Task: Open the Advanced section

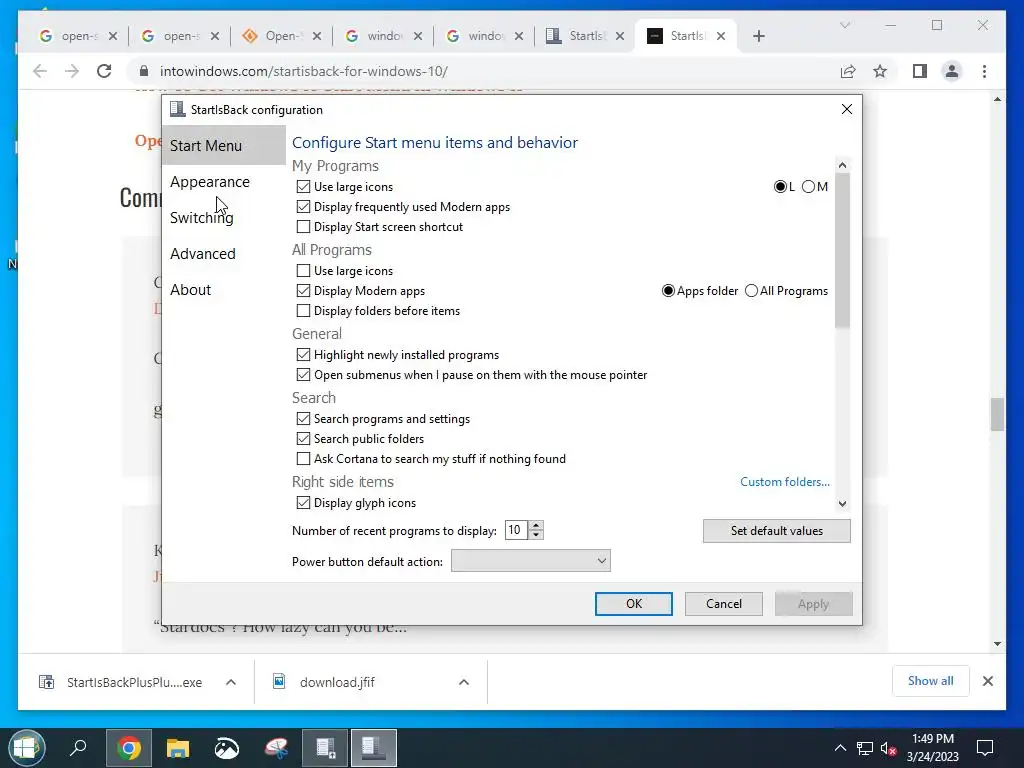Action: coord(202,253)
